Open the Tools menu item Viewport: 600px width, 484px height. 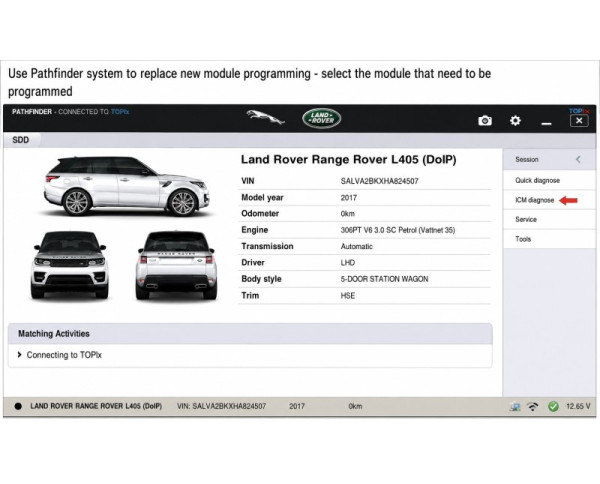(549, 239)
